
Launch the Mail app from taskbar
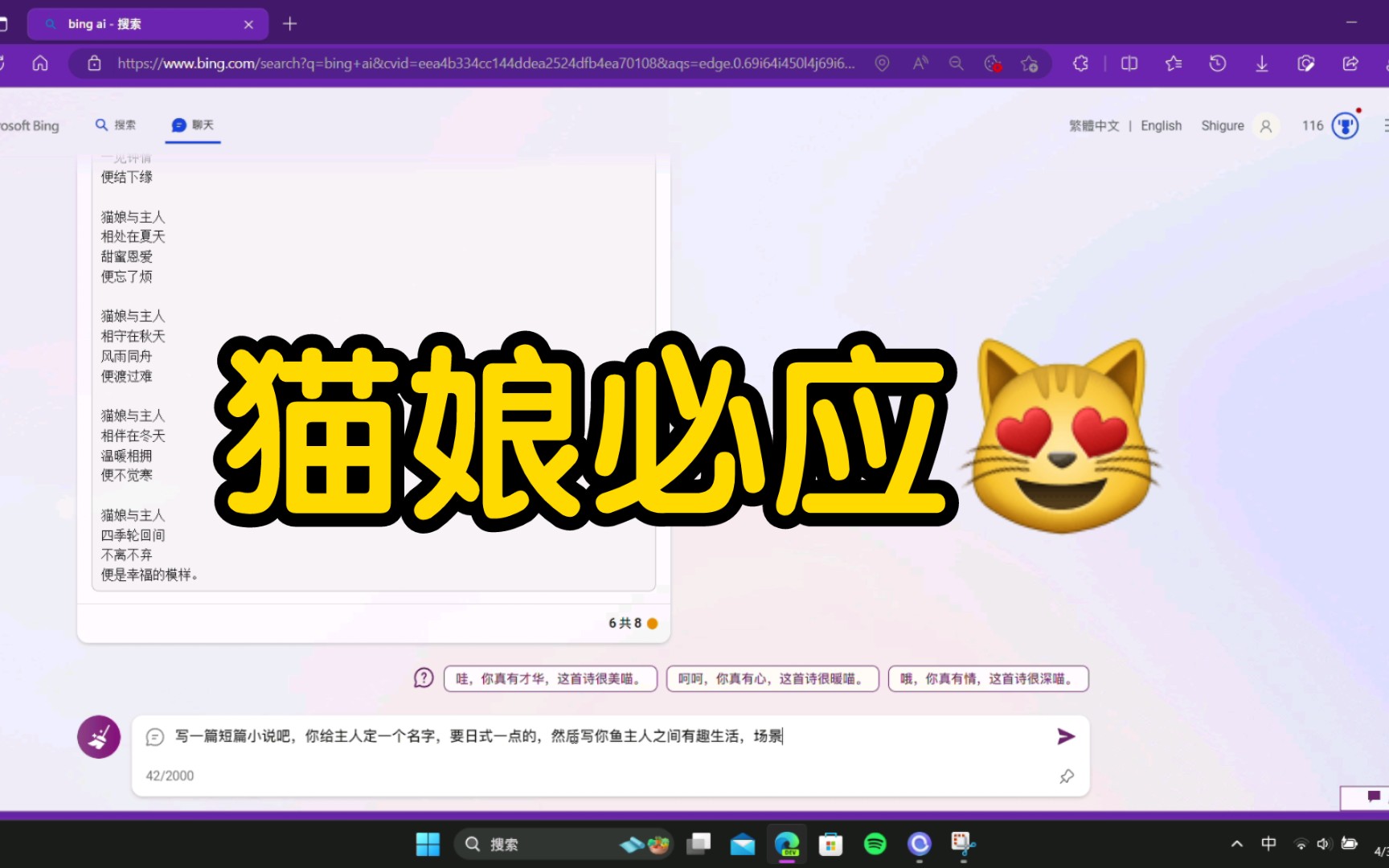pos(743,844)
